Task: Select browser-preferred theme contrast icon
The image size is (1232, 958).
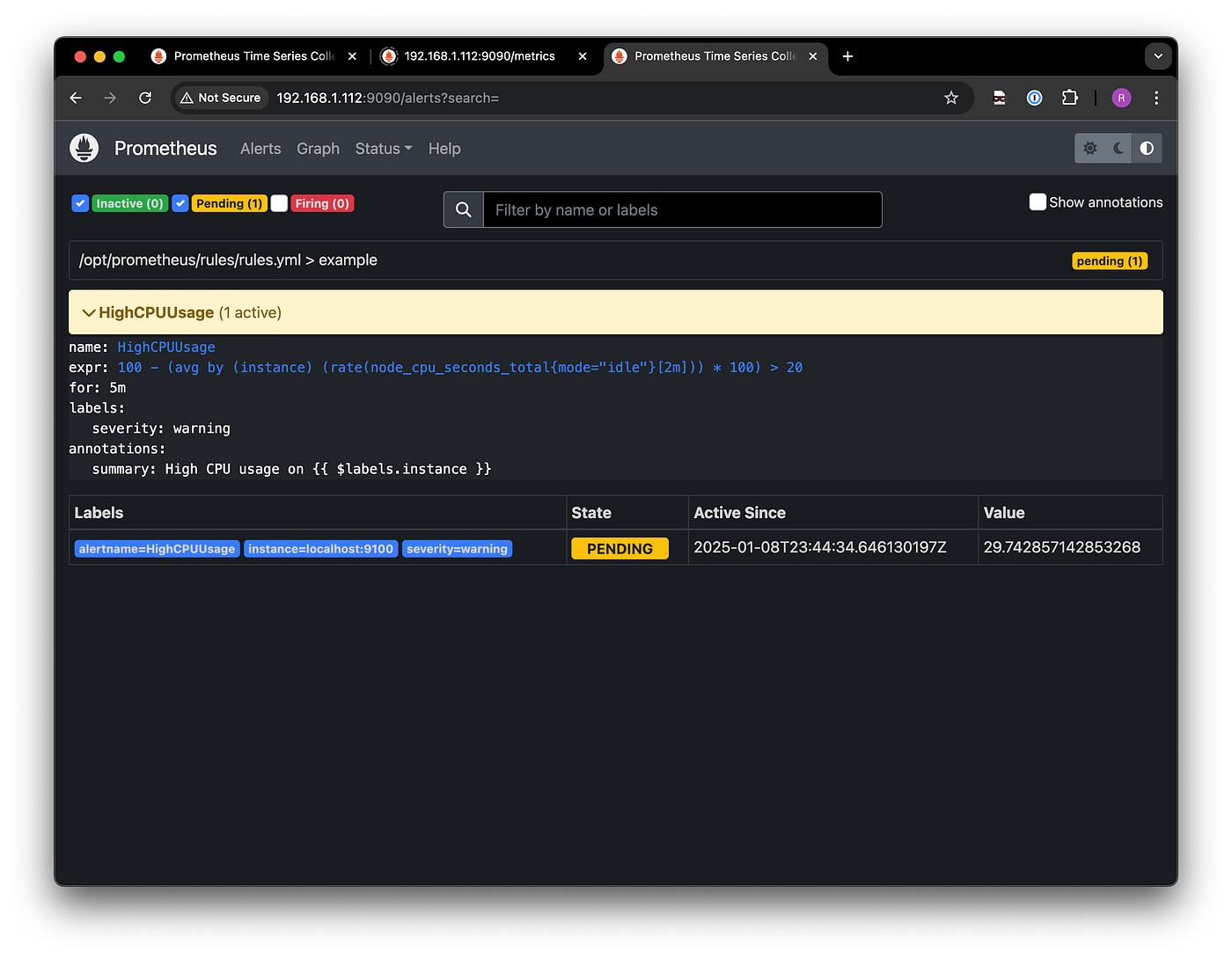Action: (x=1147, y=149)
